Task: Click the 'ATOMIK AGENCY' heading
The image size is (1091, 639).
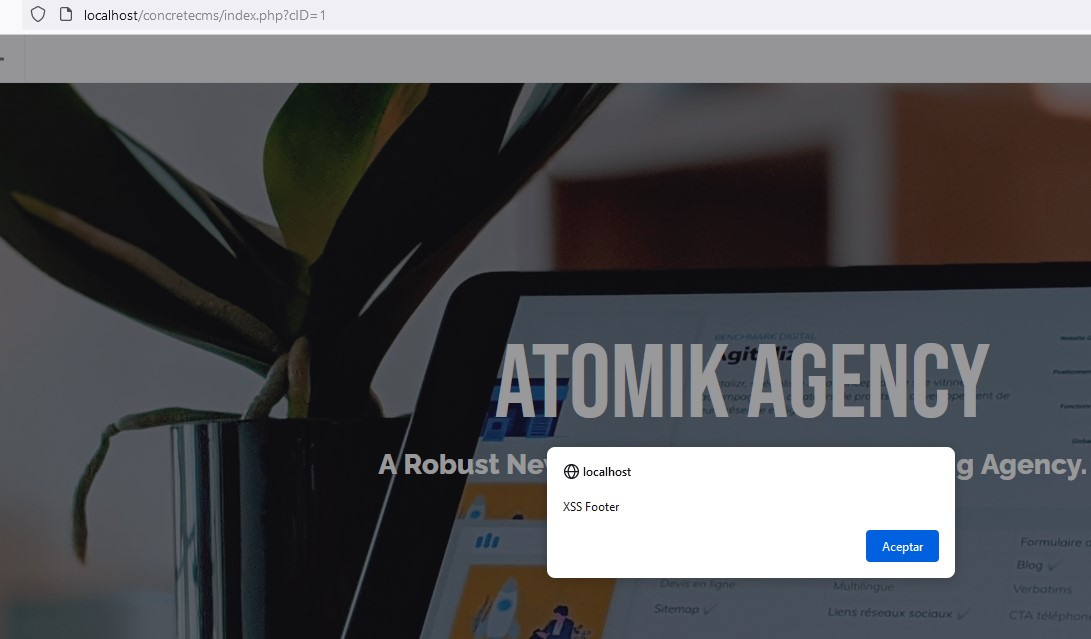Action: (742, 381)
